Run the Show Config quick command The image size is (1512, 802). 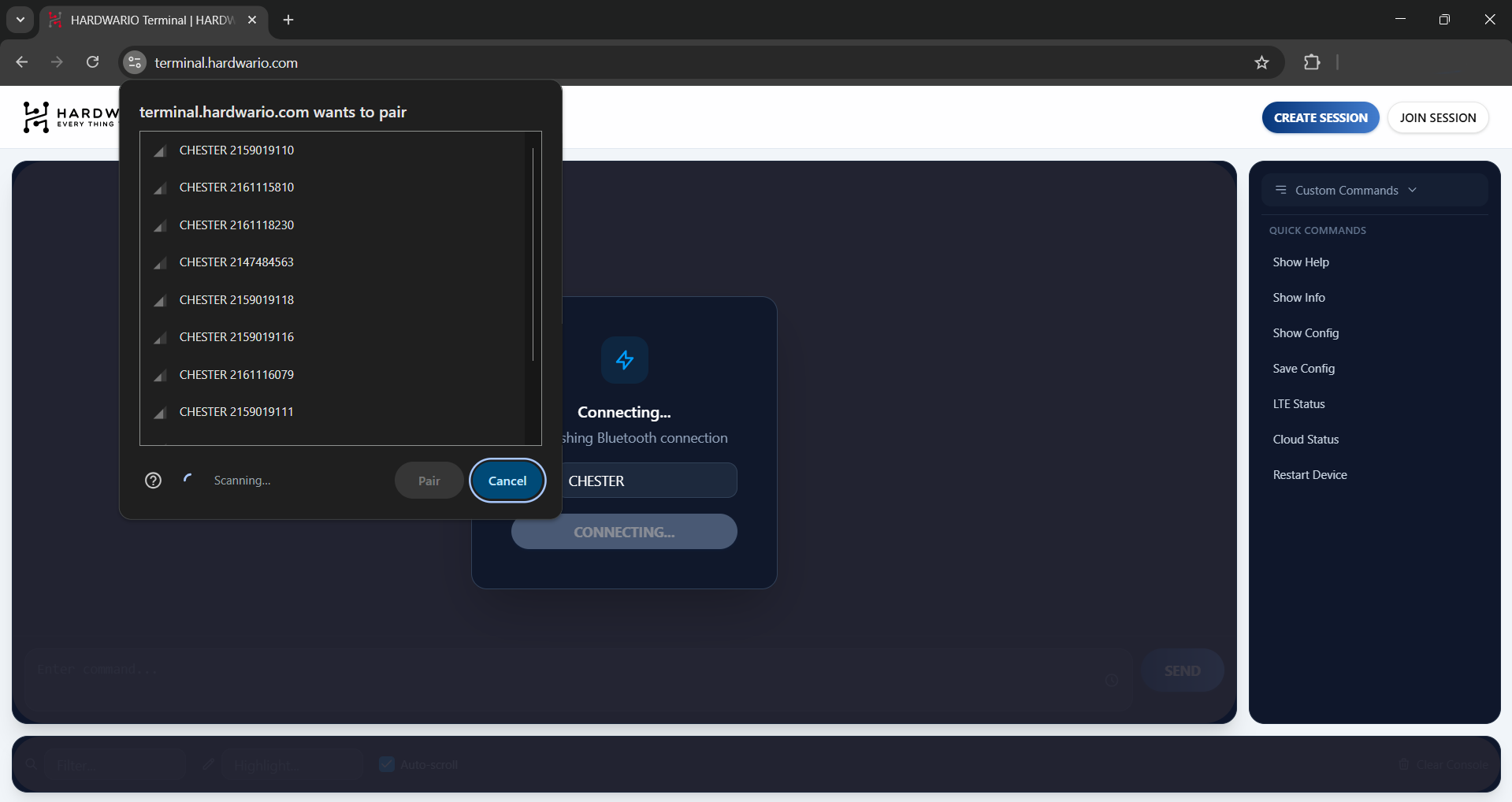1306,333
